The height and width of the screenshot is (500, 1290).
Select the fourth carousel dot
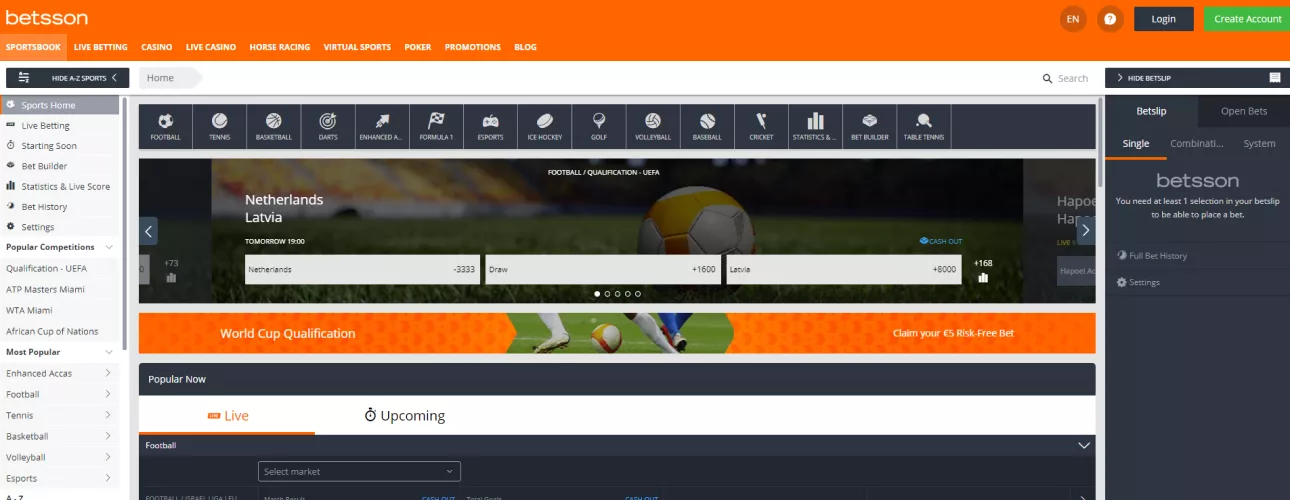pos(627,294)
